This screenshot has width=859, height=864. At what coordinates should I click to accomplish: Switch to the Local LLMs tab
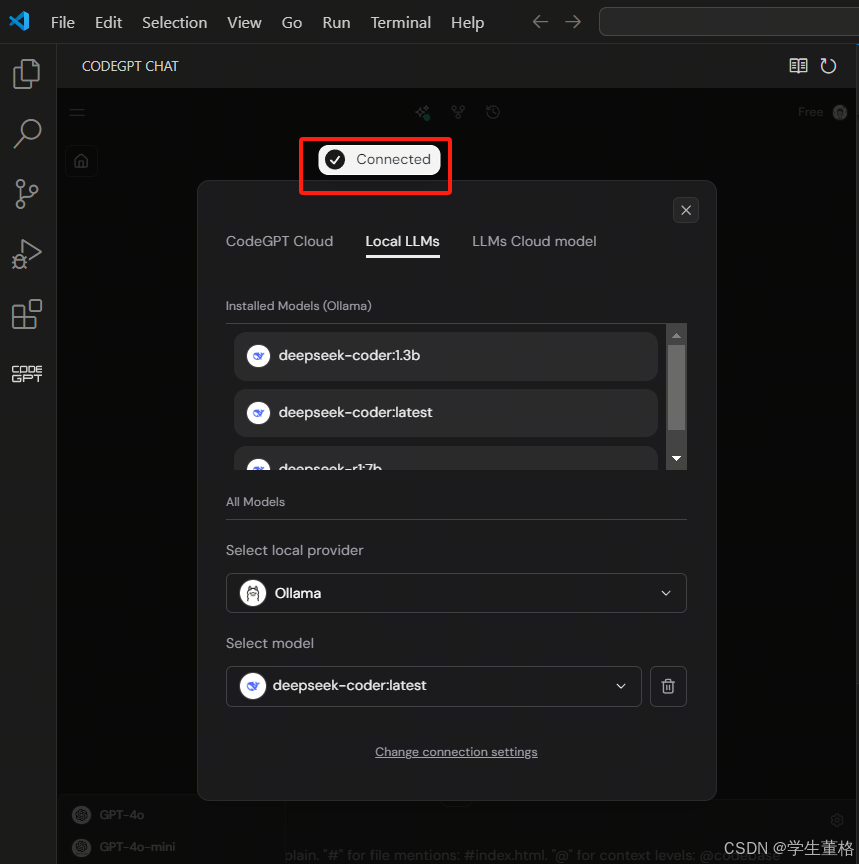tap(403, 241)
